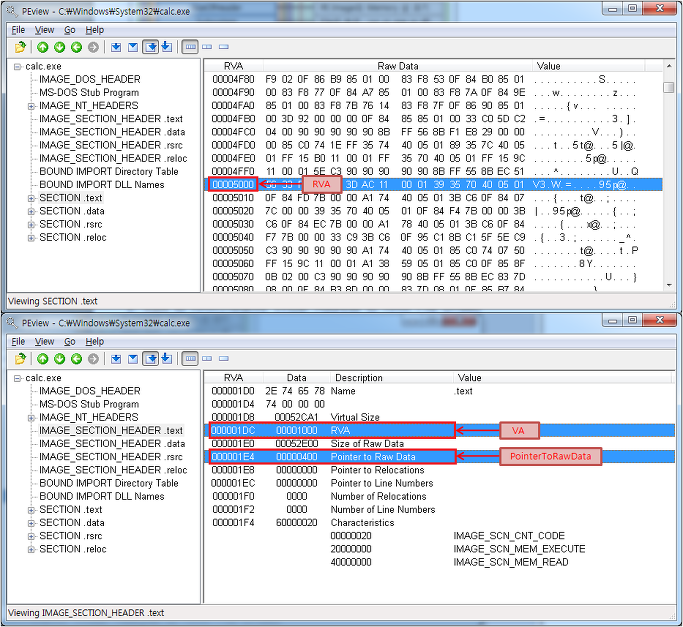Click green back arrow in top window toolbar
683x627 pixels.
pos(77,47)
